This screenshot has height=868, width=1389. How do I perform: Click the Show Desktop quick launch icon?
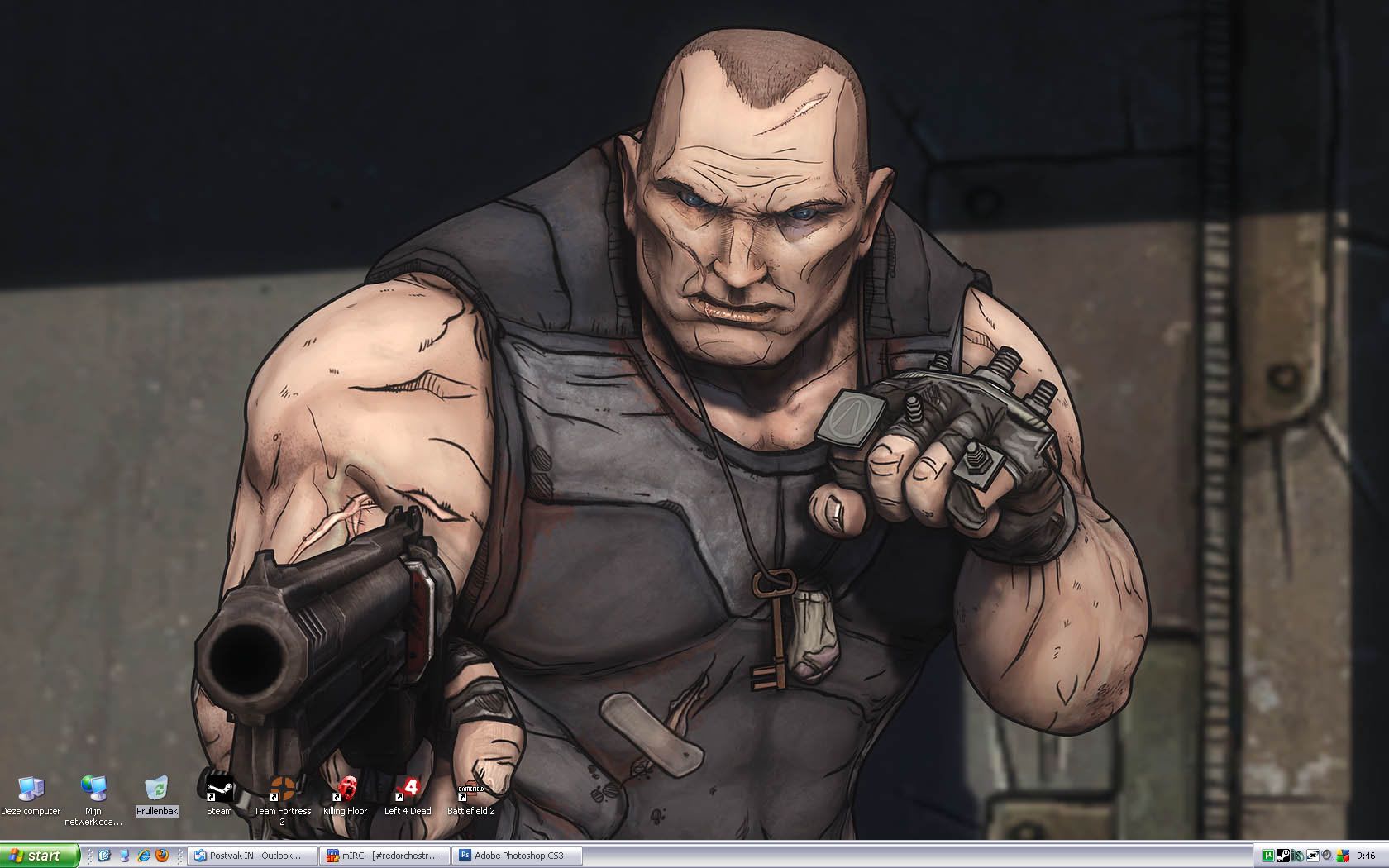pyautogui.click(x=124, y=856)
